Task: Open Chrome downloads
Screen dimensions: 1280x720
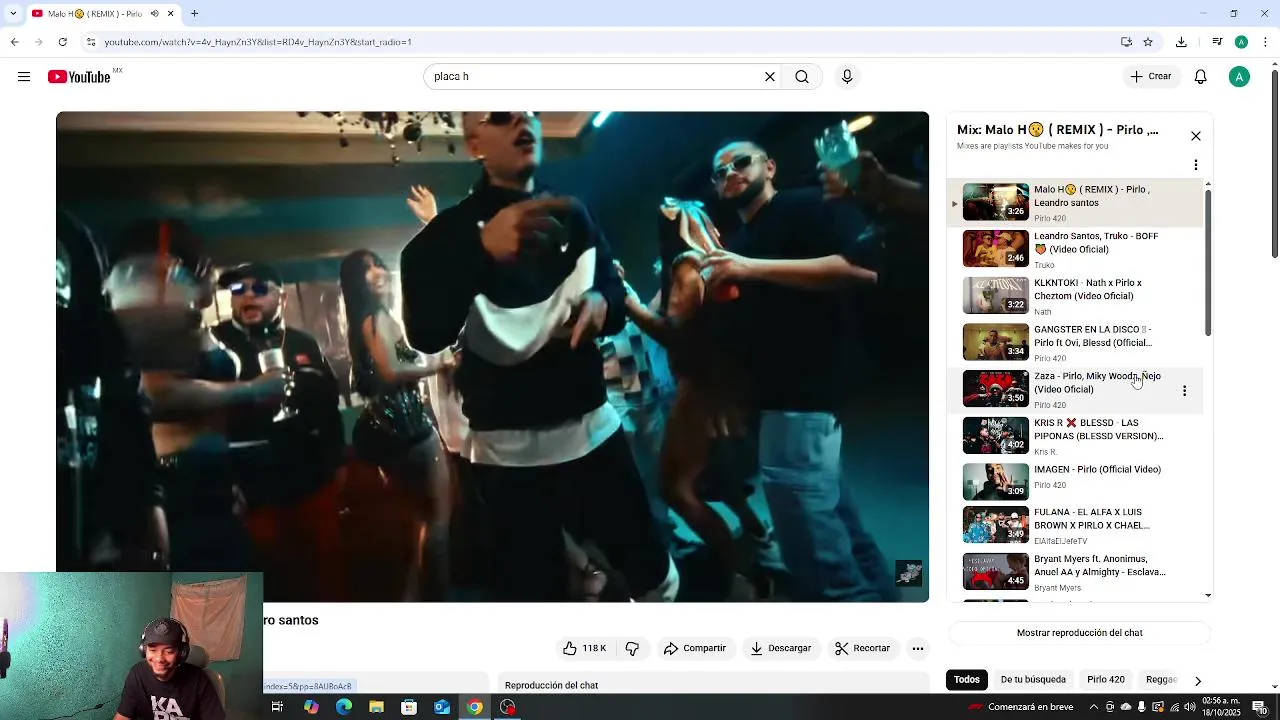Action: [x=1181, y=42]
